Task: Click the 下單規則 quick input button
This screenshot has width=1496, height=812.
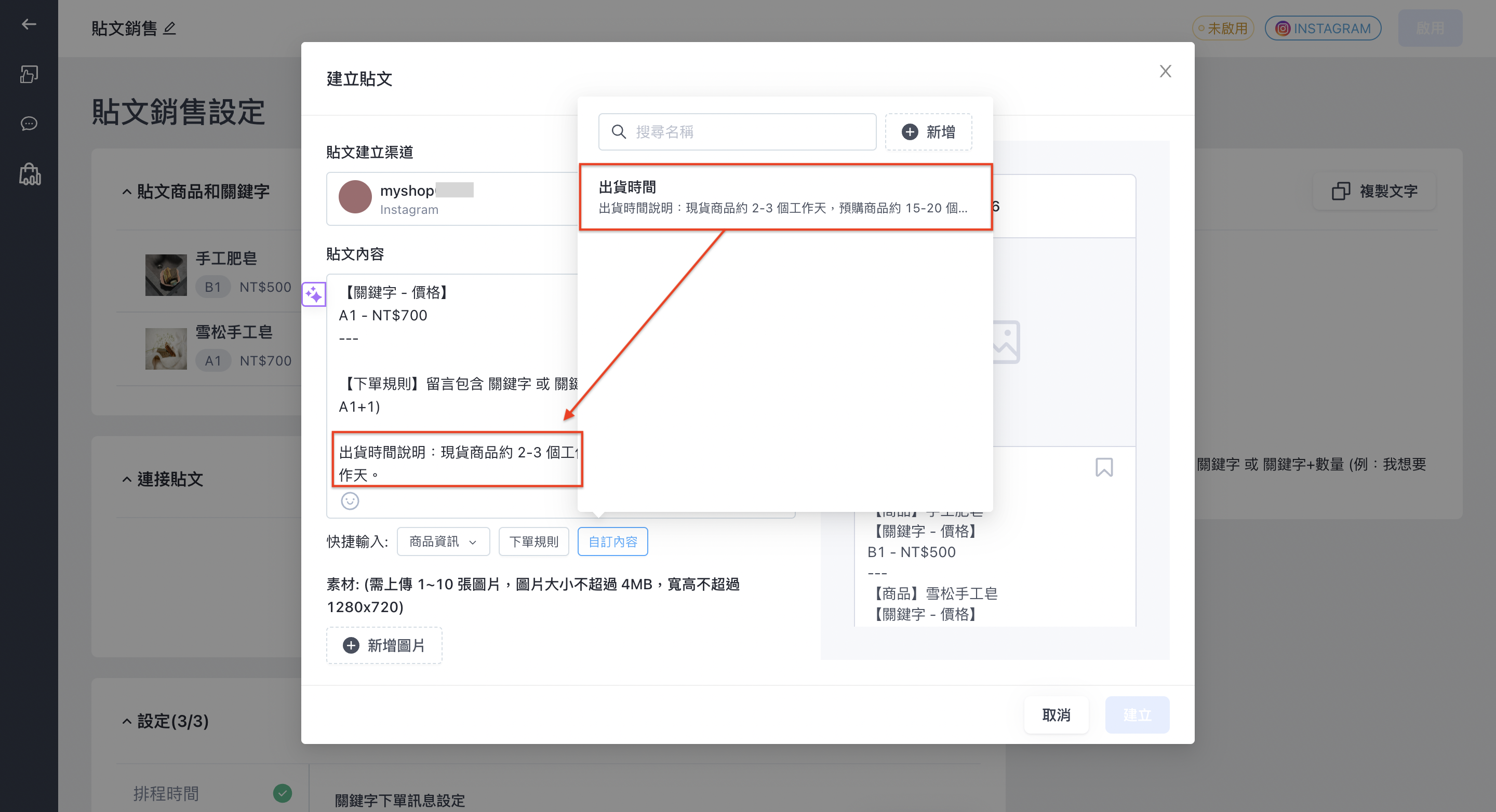Action: click(x=533, y=542)
